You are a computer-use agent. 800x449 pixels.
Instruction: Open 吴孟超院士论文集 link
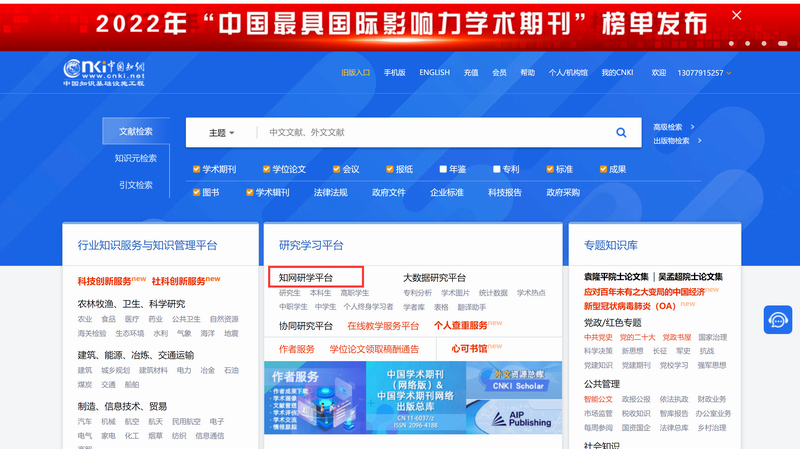click(690, 277)
